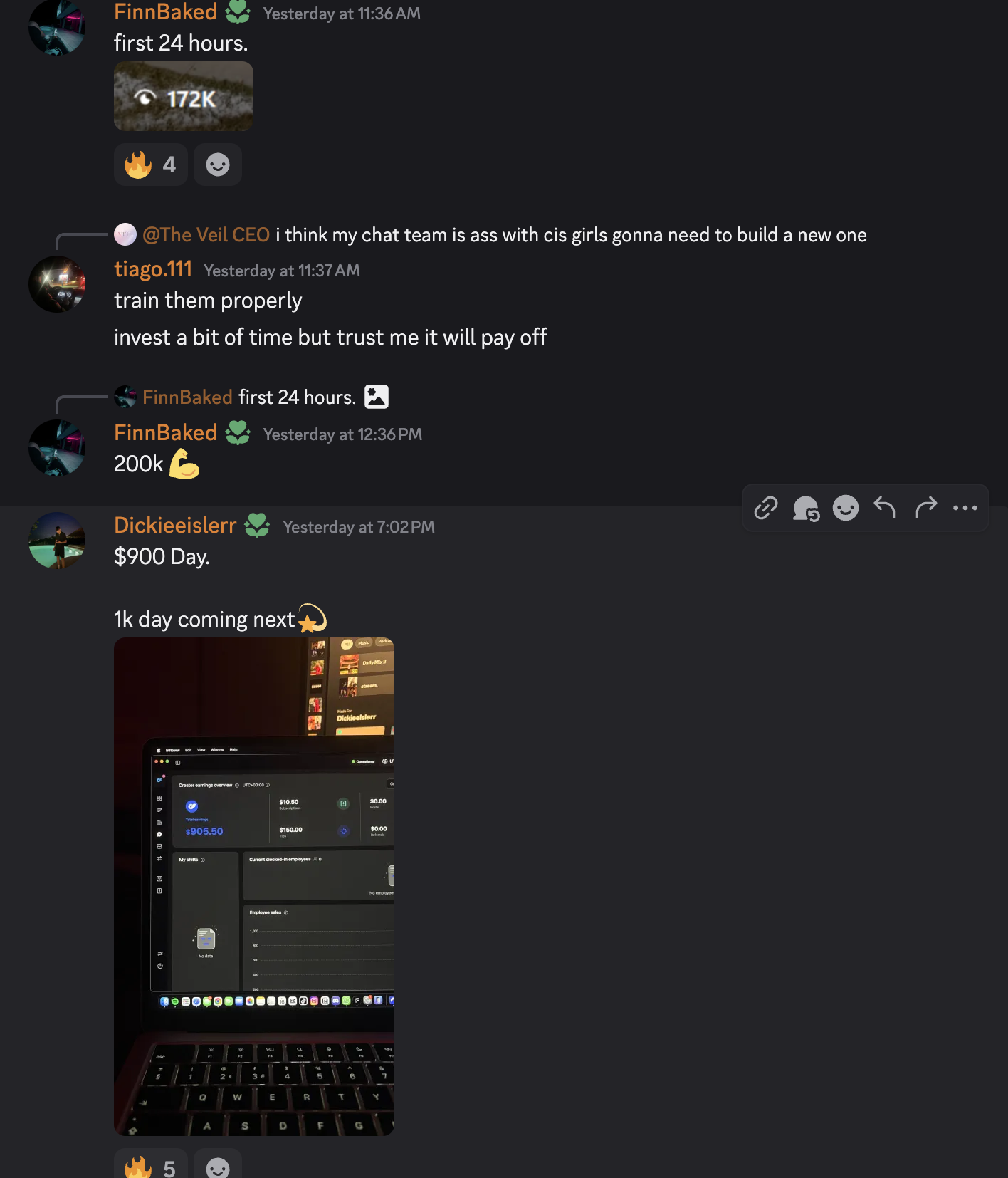Open the laptop earnings photo attachment
The image size is (1008, 1178).
(254, 887)
